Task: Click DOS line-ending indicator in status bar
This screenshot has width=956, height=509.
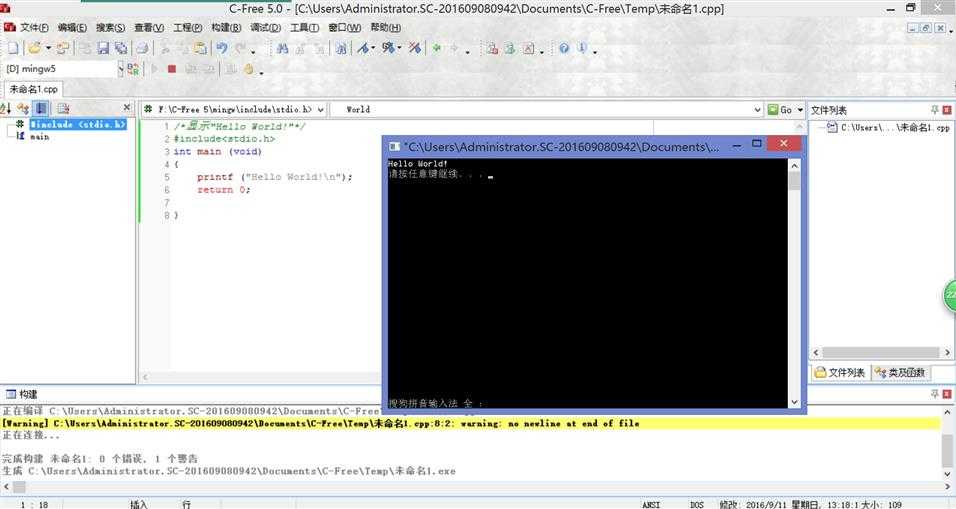Action: [697, 504]
